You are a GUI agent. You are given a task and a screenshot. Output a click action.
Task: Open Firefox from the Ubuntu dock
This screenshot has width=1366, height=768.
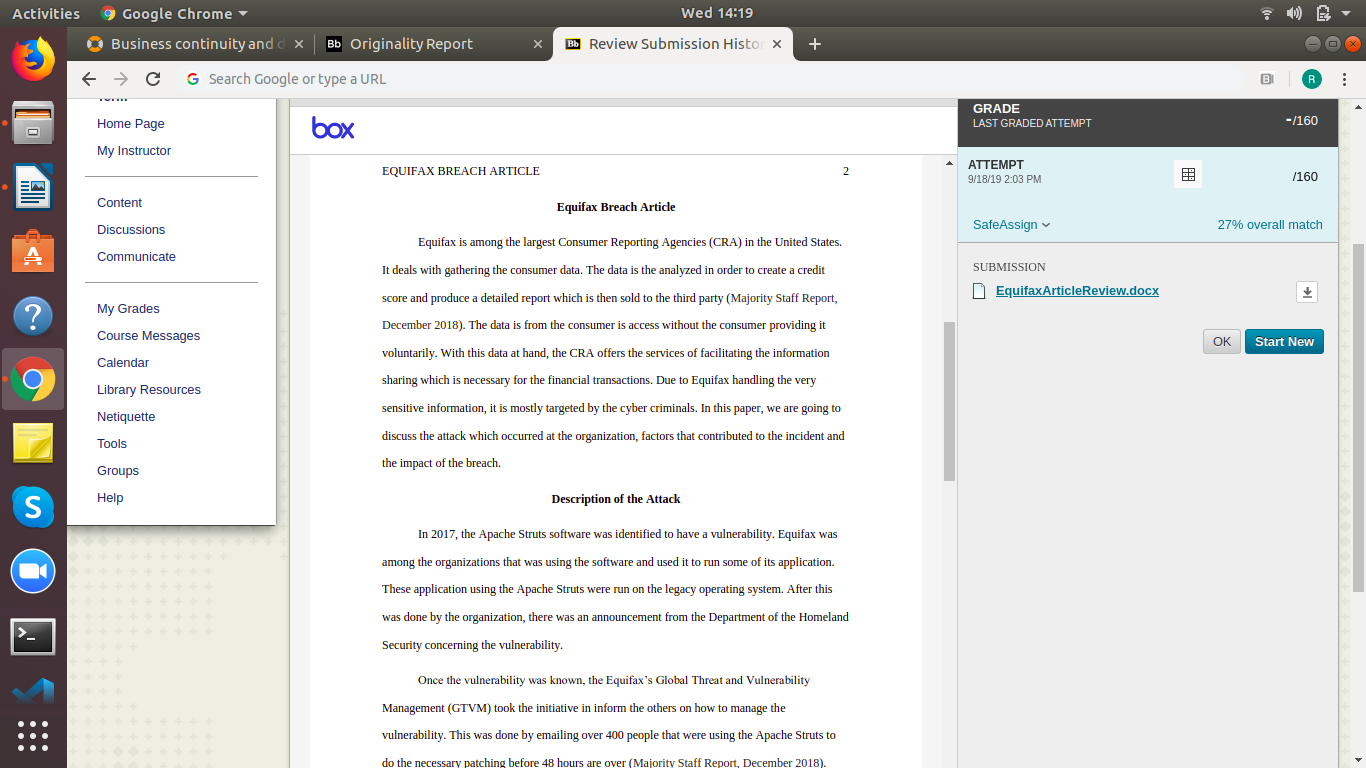(33, 59)
